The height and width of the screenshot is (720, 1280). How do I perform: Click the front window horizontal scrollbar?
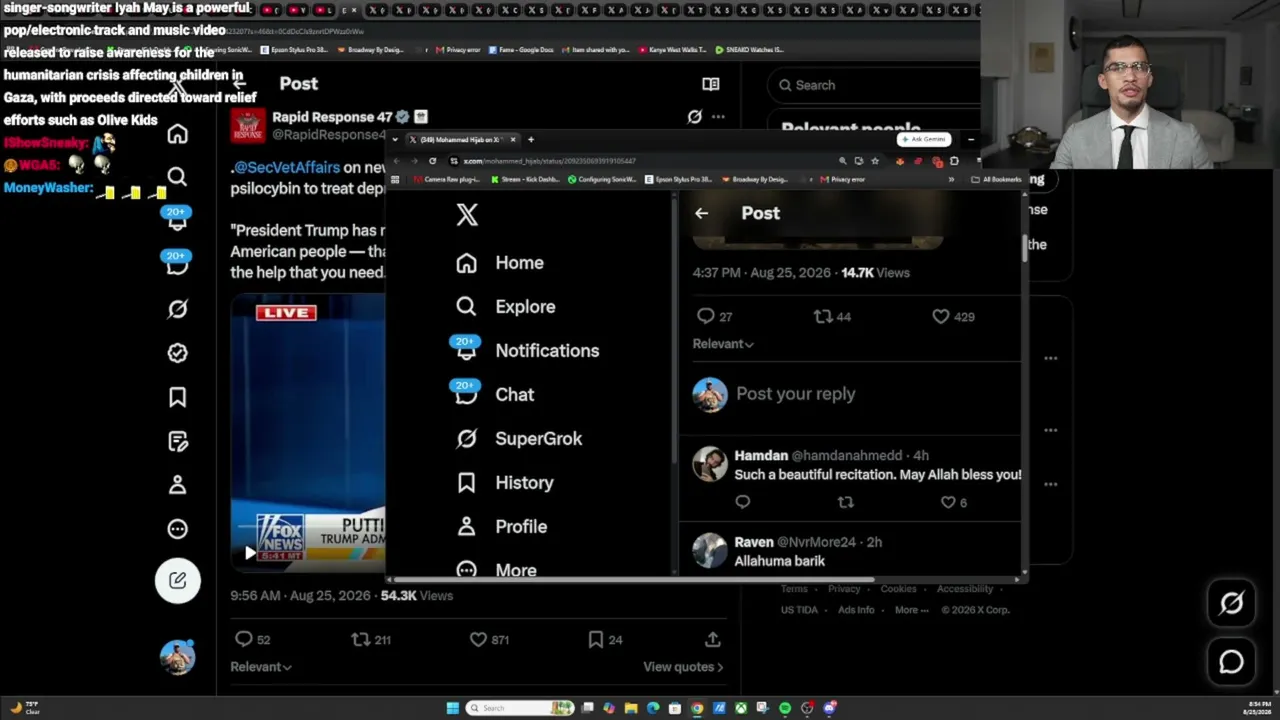[x=634, y=579]
